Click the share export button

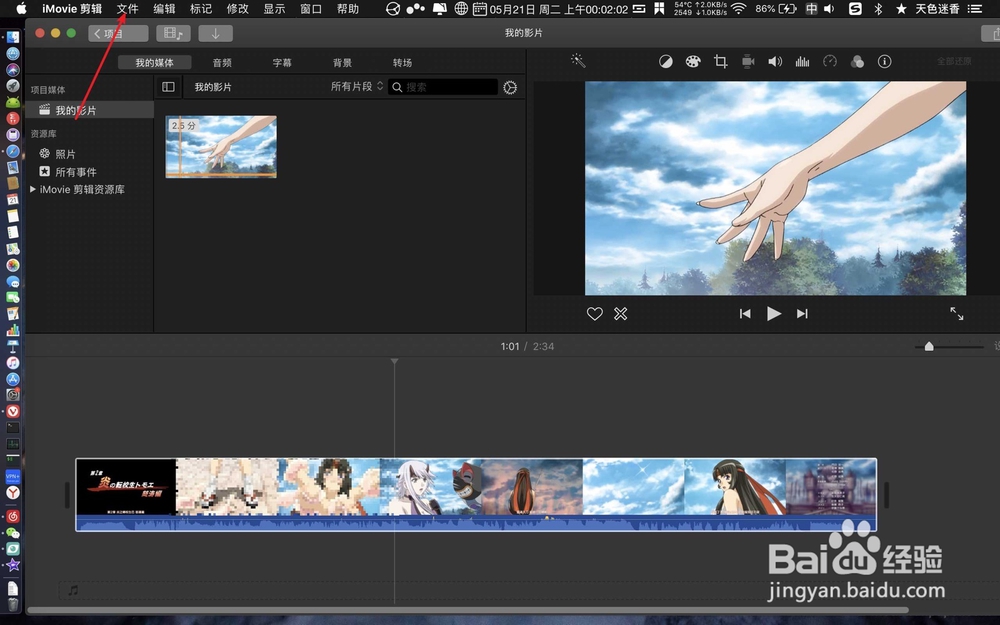click(x=992, y=33)
